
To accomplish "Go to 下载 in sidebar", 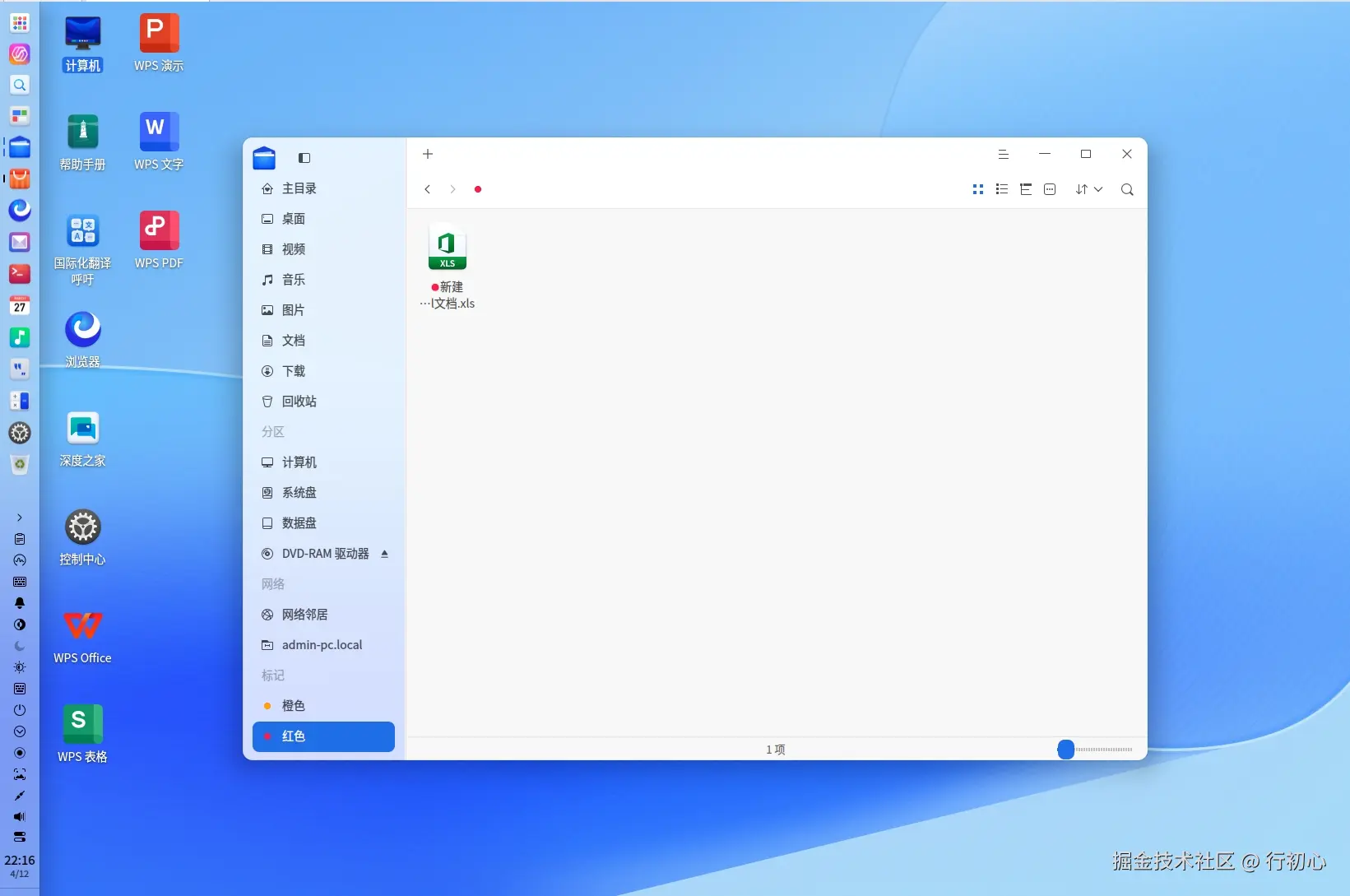I will [x=323, y=371].
